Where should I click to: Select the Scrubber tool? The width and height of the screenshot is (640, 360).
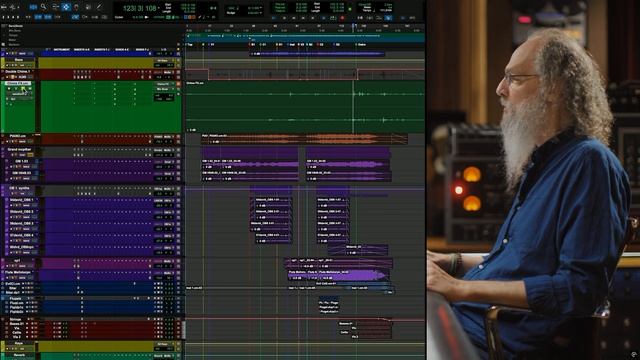click(x=88, y=7)
